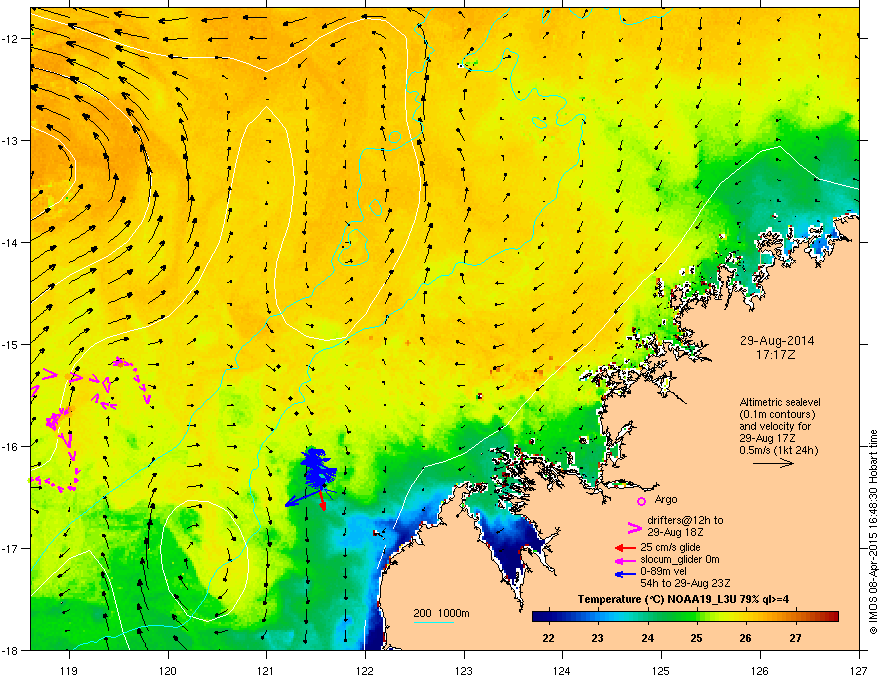Image resolution: width=880 pixels, height=680 pixels.
Task: Click the blue arrow beside "0-89m vel"
Action: (625, 573)
